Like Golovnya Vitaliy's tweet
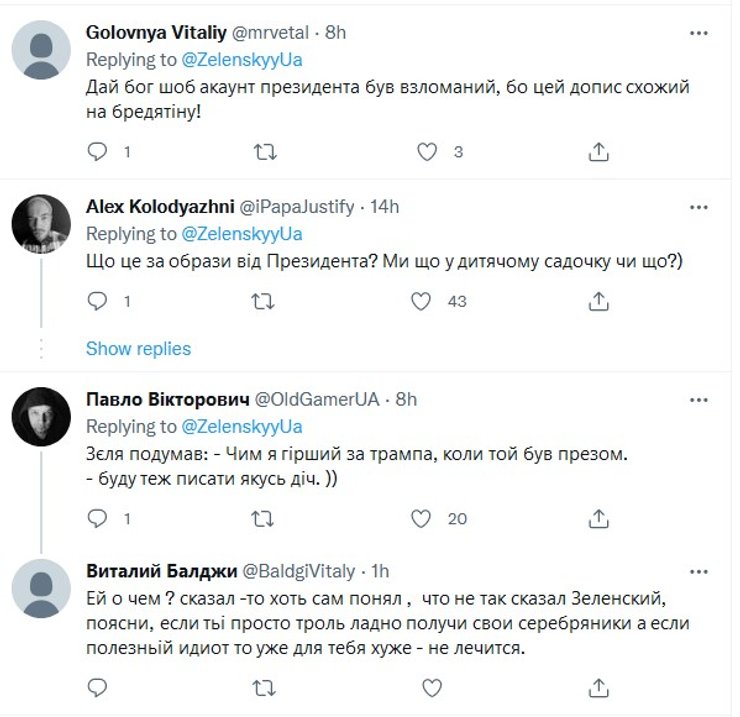 click(x=426, y=152)
